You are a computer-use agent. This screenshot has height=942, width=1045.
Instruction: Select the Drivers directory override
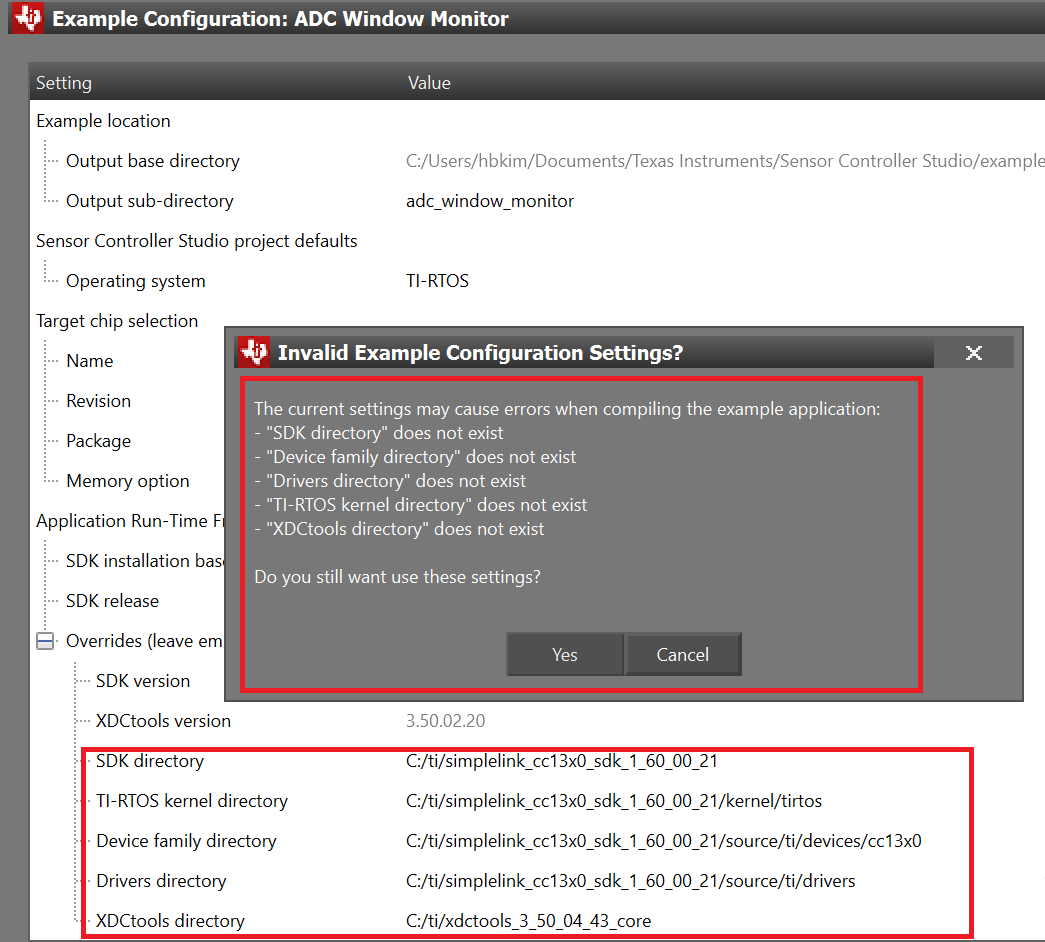click(161, 881)
